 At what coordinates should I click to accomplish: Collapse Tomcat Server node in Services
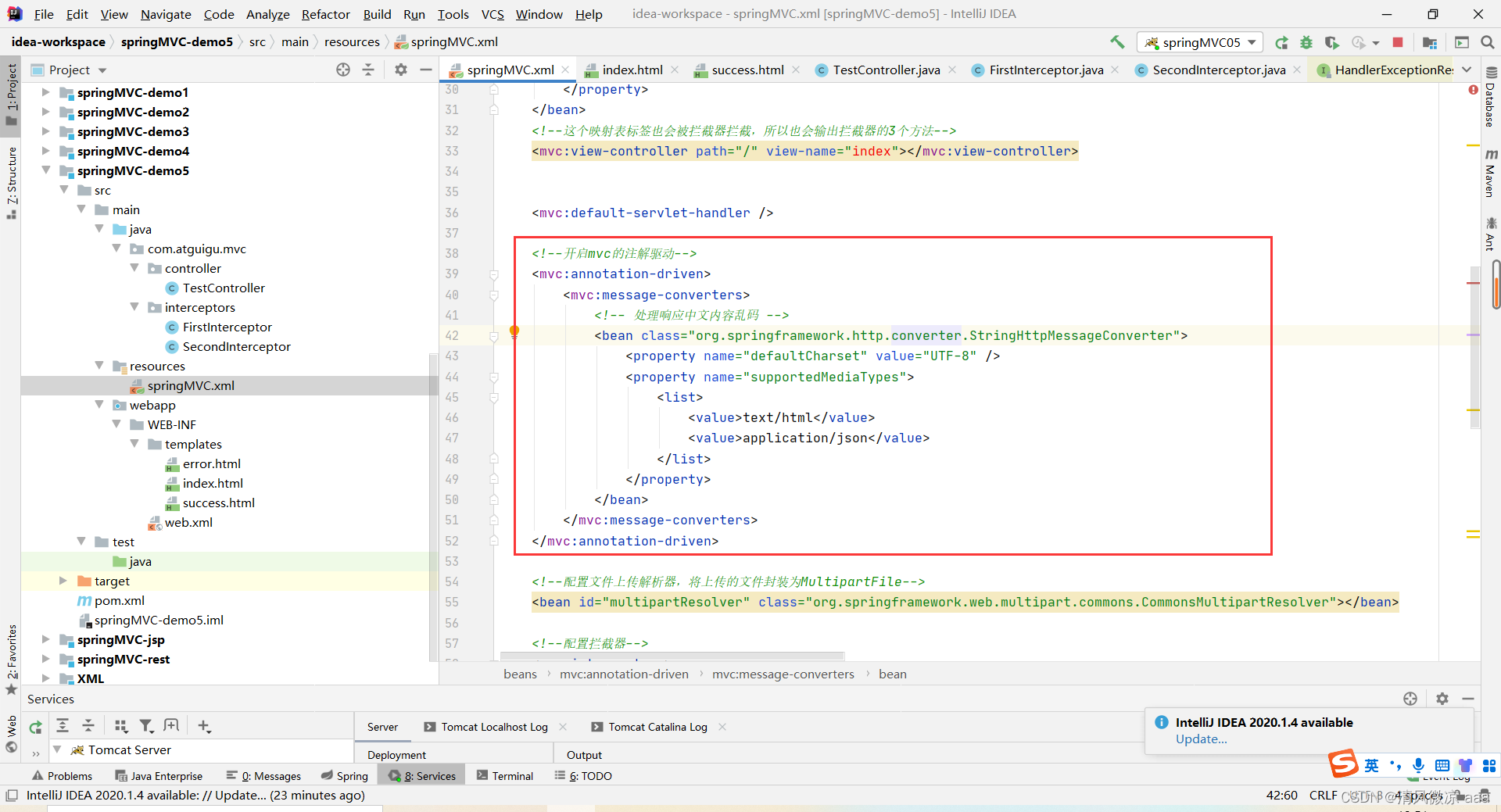[x=57, y=749]
